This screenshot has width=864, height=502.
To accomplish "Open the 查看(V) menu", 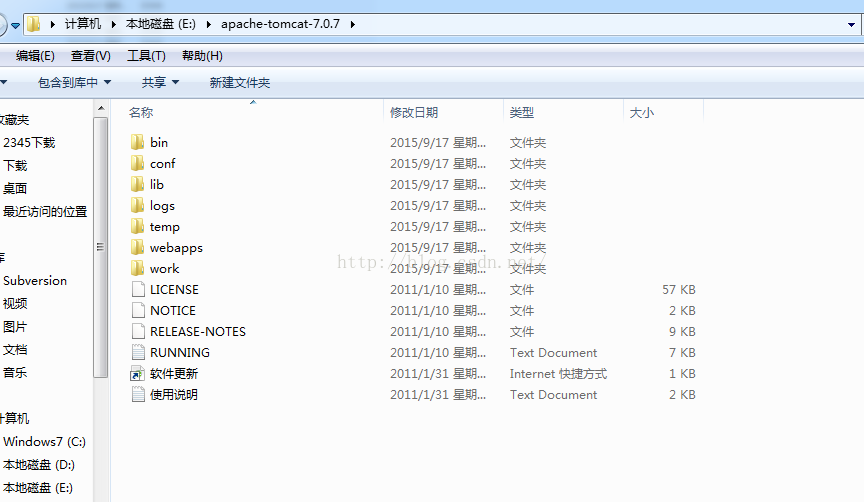I will coord(90,55).
